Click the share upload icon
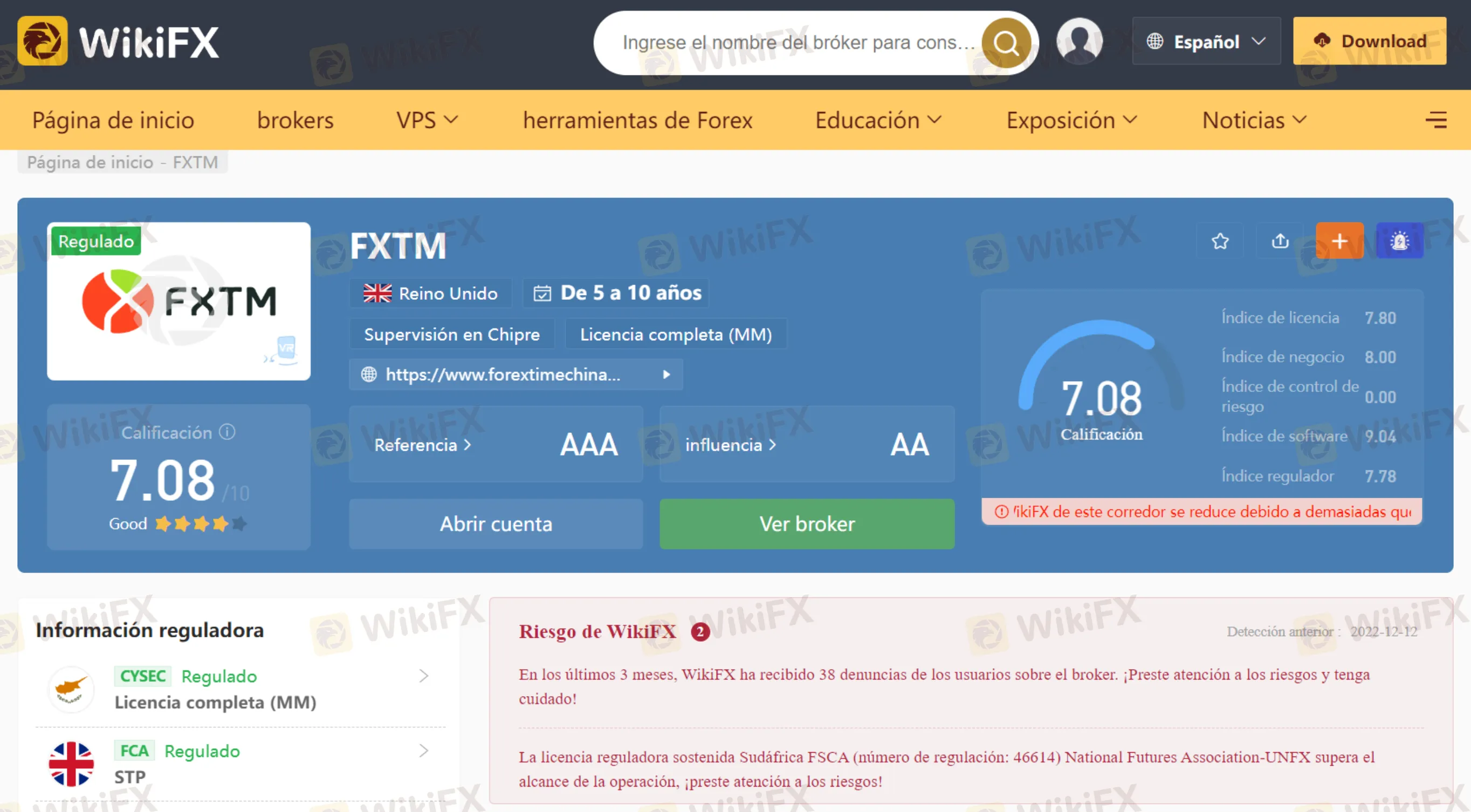The width and height of the screenshot is (1471, 812). pos(1280,241)
